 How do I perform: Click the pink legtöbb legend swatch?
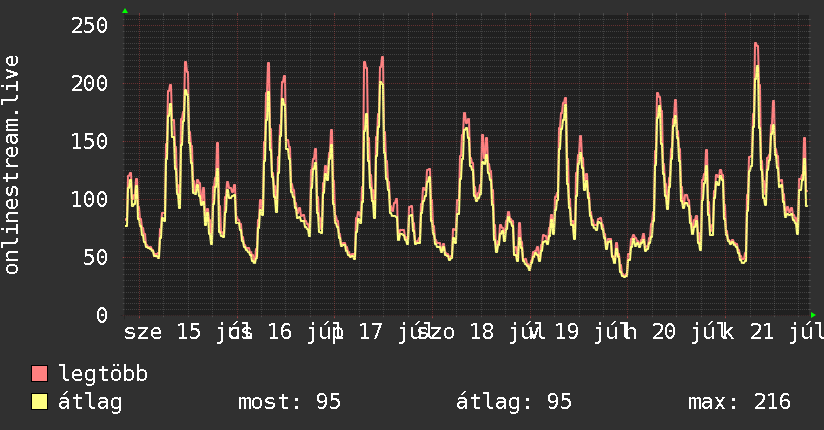39,373
